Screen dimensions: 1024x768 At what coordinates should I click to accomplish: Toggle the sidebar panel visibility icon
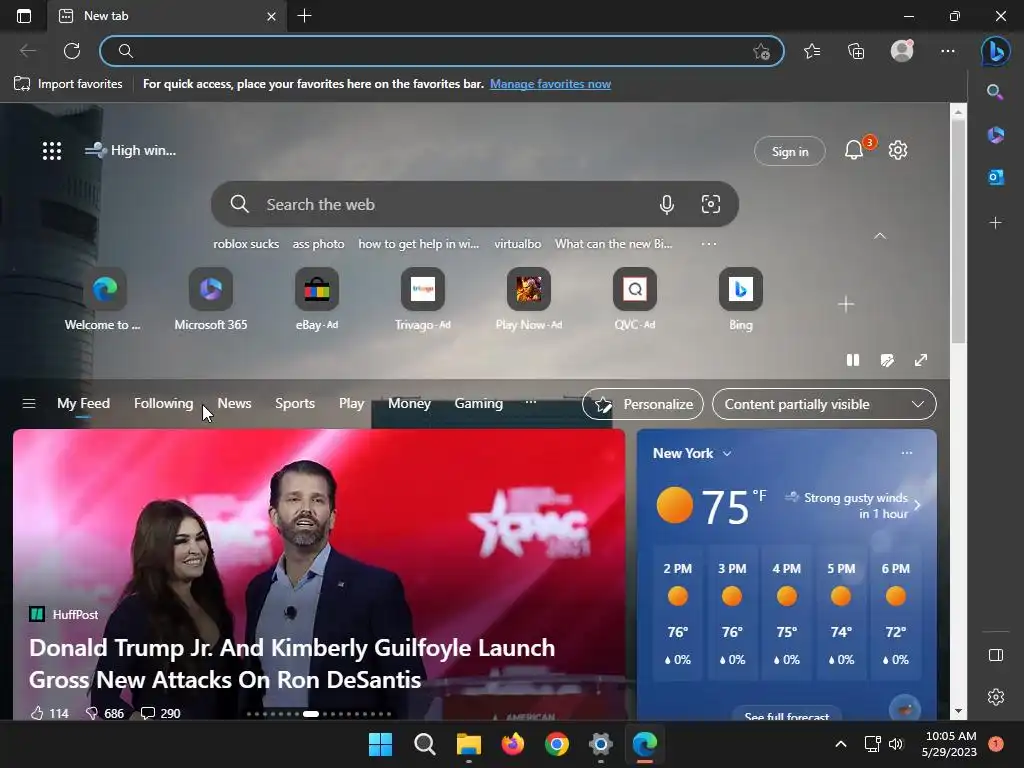click(x=996, y=655)
